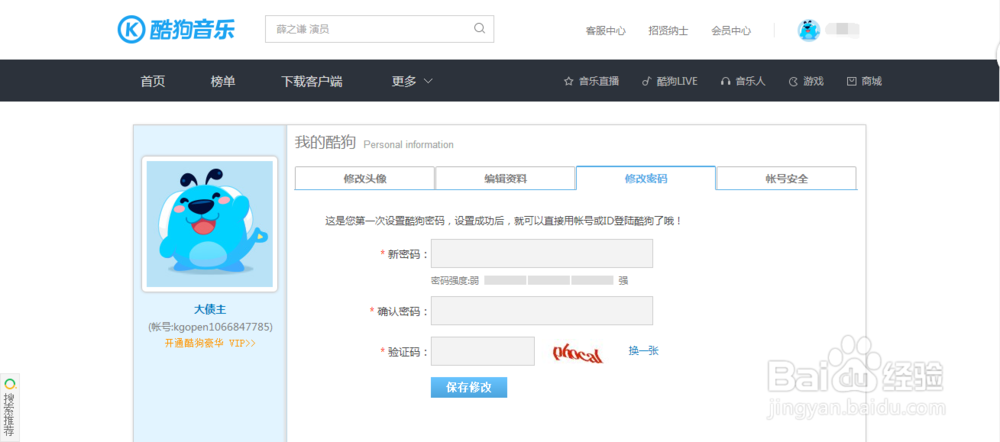The height and width of the screenshot is (442, 1000).
Task: Open 会员中心 link
Action: [x=731, y=31]
